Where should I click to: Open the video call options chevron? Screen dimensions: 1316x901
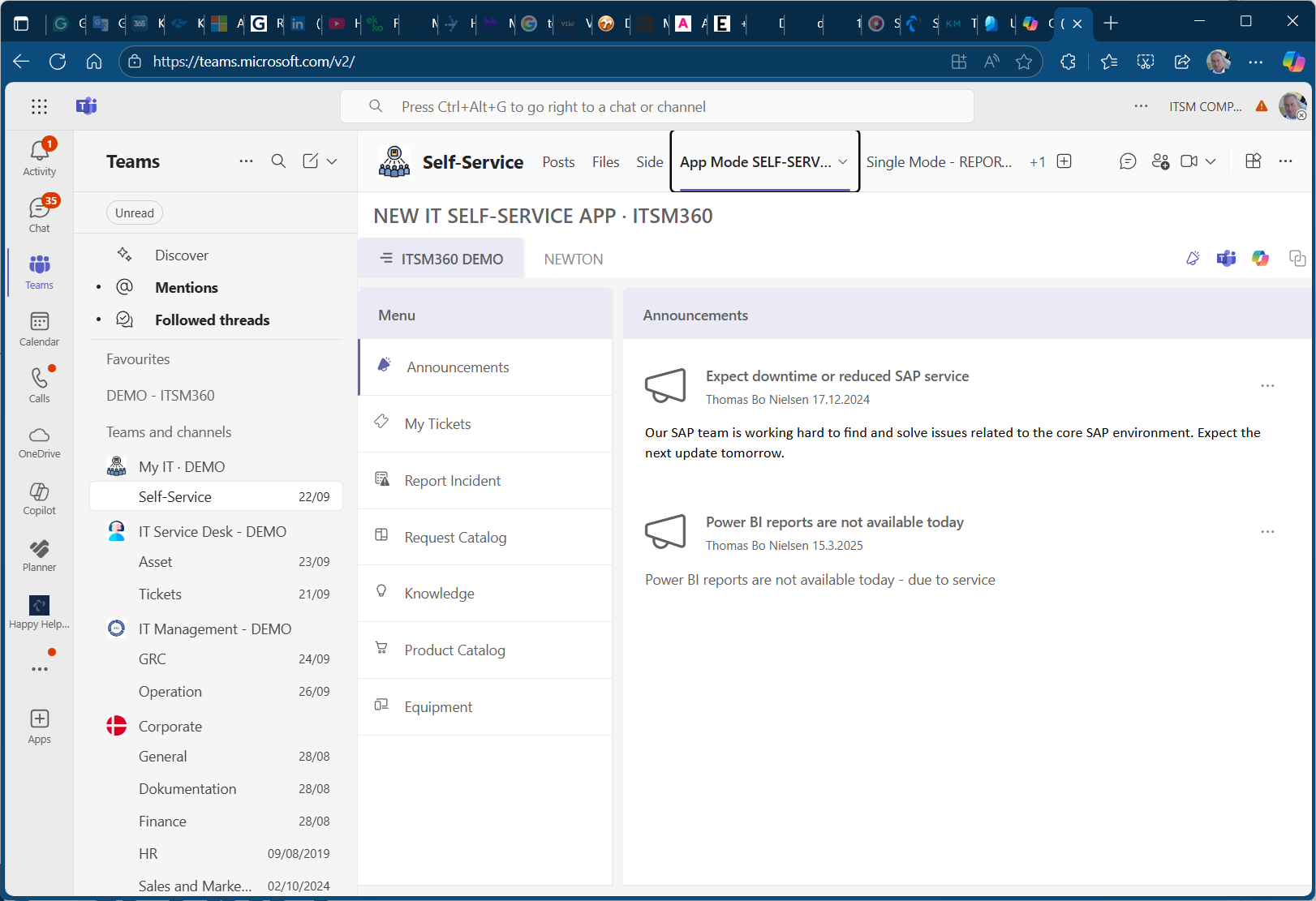point(1209,161)
